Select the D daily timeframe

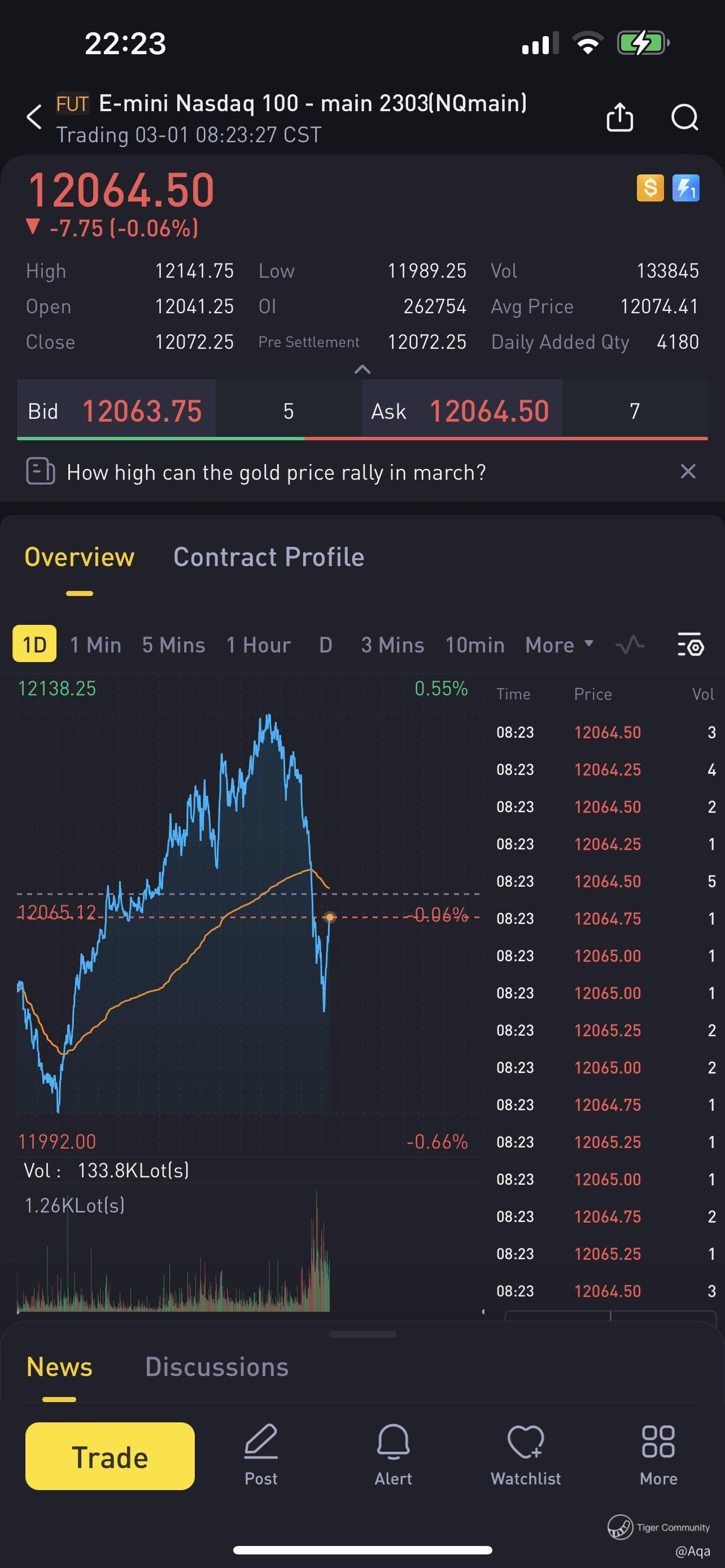[326, 645]
